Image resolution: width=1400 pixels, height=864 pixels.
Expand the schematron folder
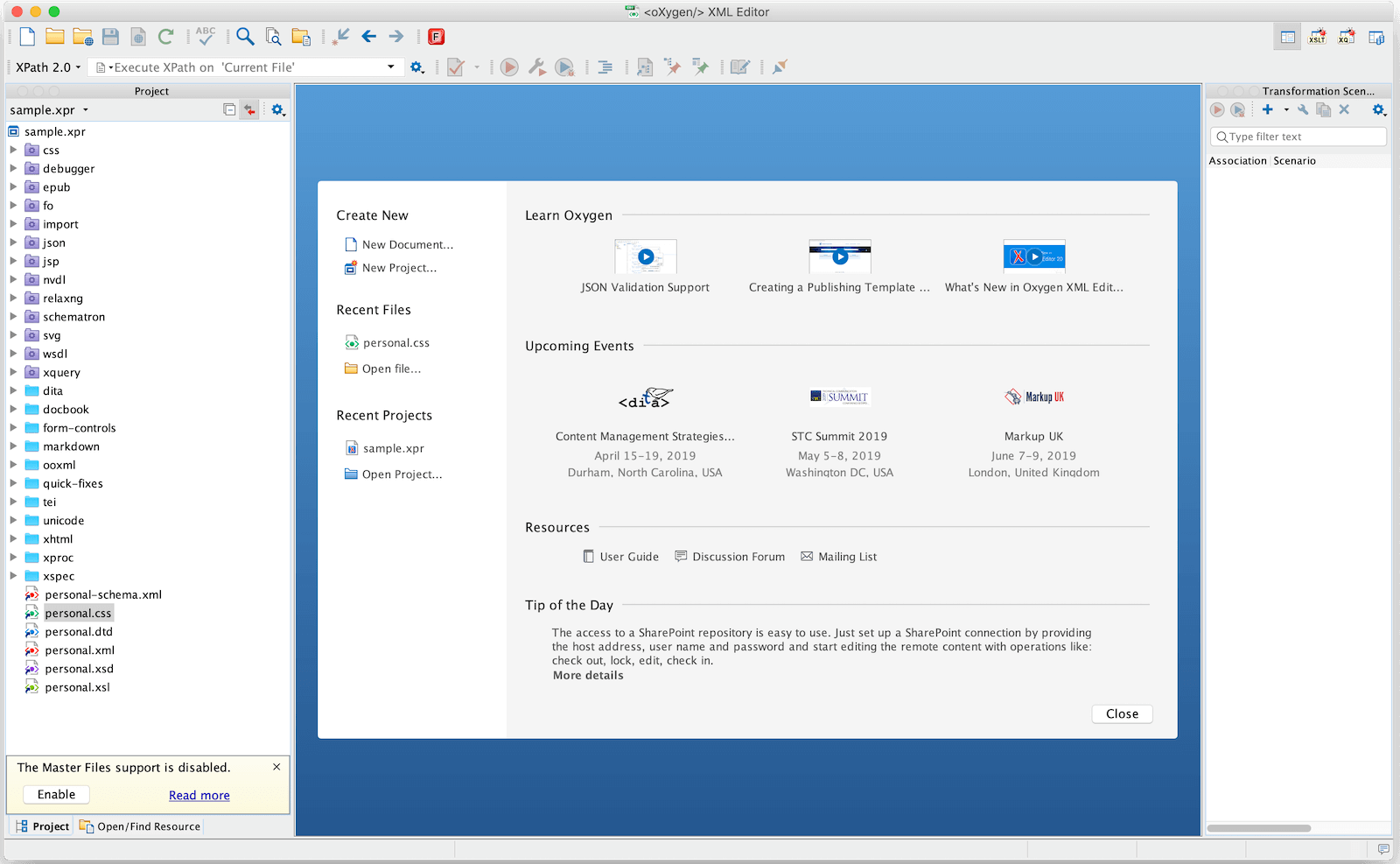tap(13, 317)
